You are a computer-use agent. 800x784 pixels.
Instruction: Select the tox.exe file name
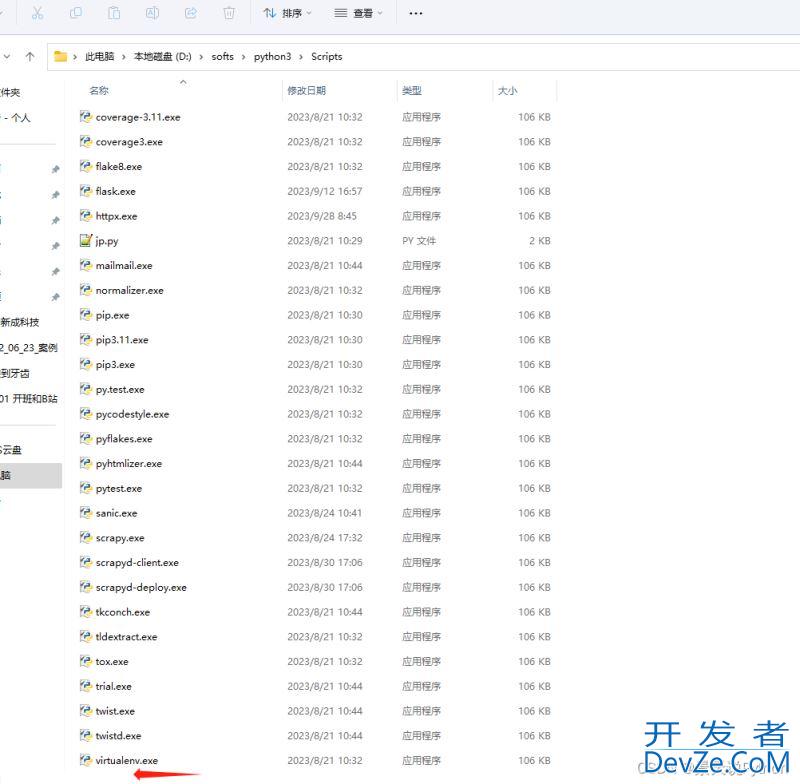point(112,662)
